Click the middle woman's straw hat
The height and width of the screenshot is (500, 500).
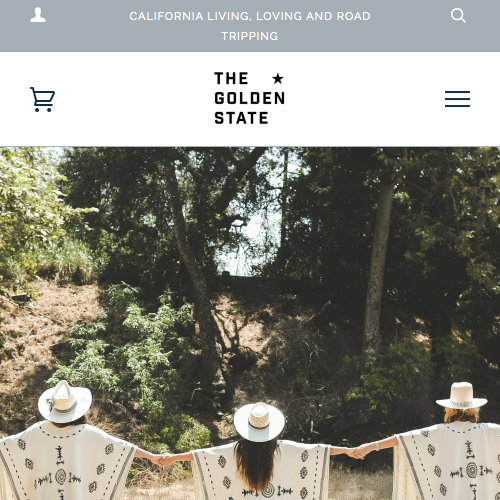click(259, 421)
